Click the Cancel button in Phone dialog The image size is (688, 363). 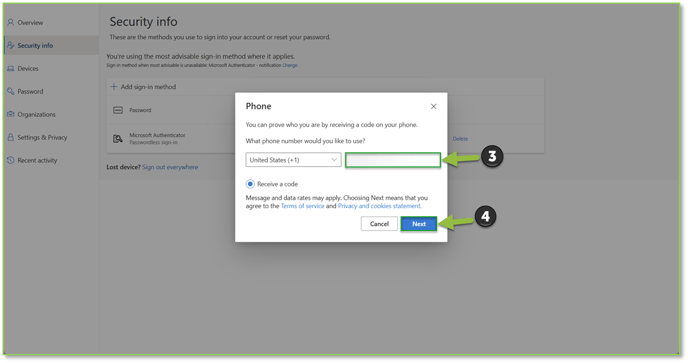[379, 223]
